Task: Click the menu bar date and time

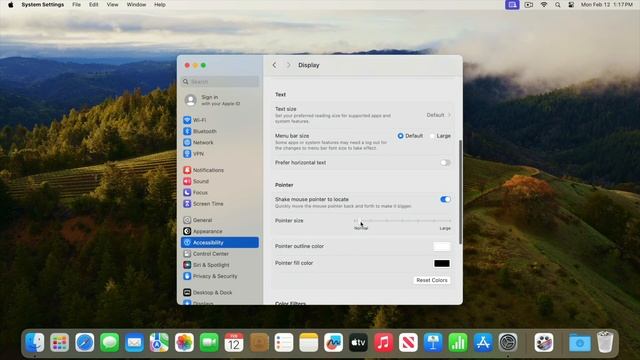Action: click(x=607, y=5)
